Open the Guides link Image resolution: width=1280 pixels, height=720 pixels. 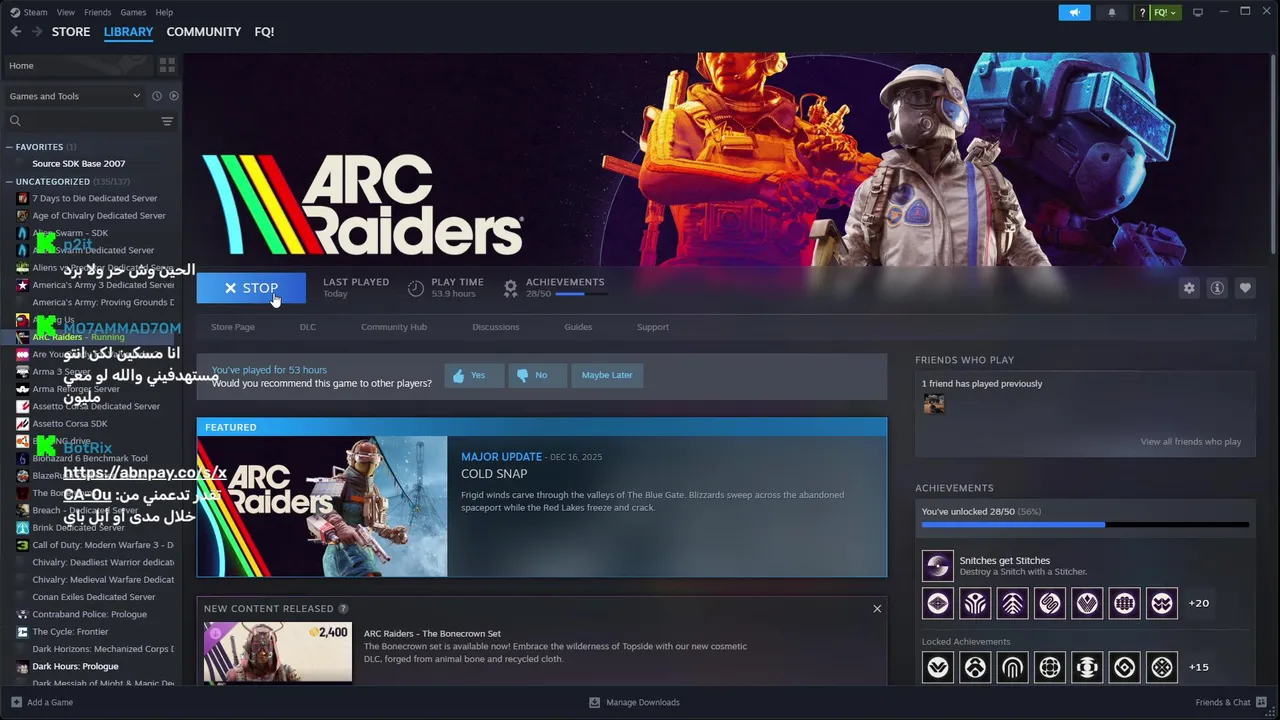pos(578,327)
